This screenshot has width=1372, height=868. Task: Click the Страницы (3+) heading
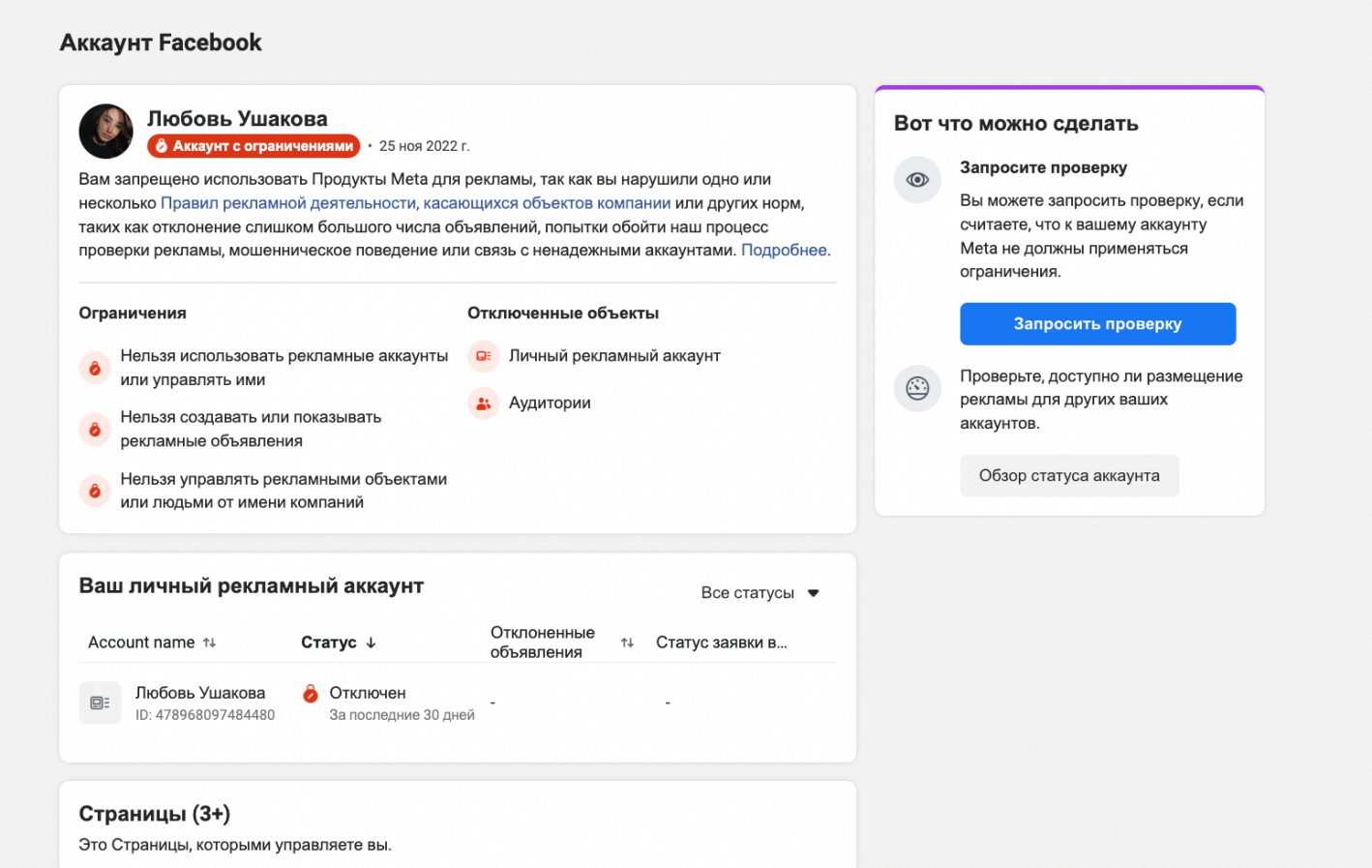click(155, 814)
